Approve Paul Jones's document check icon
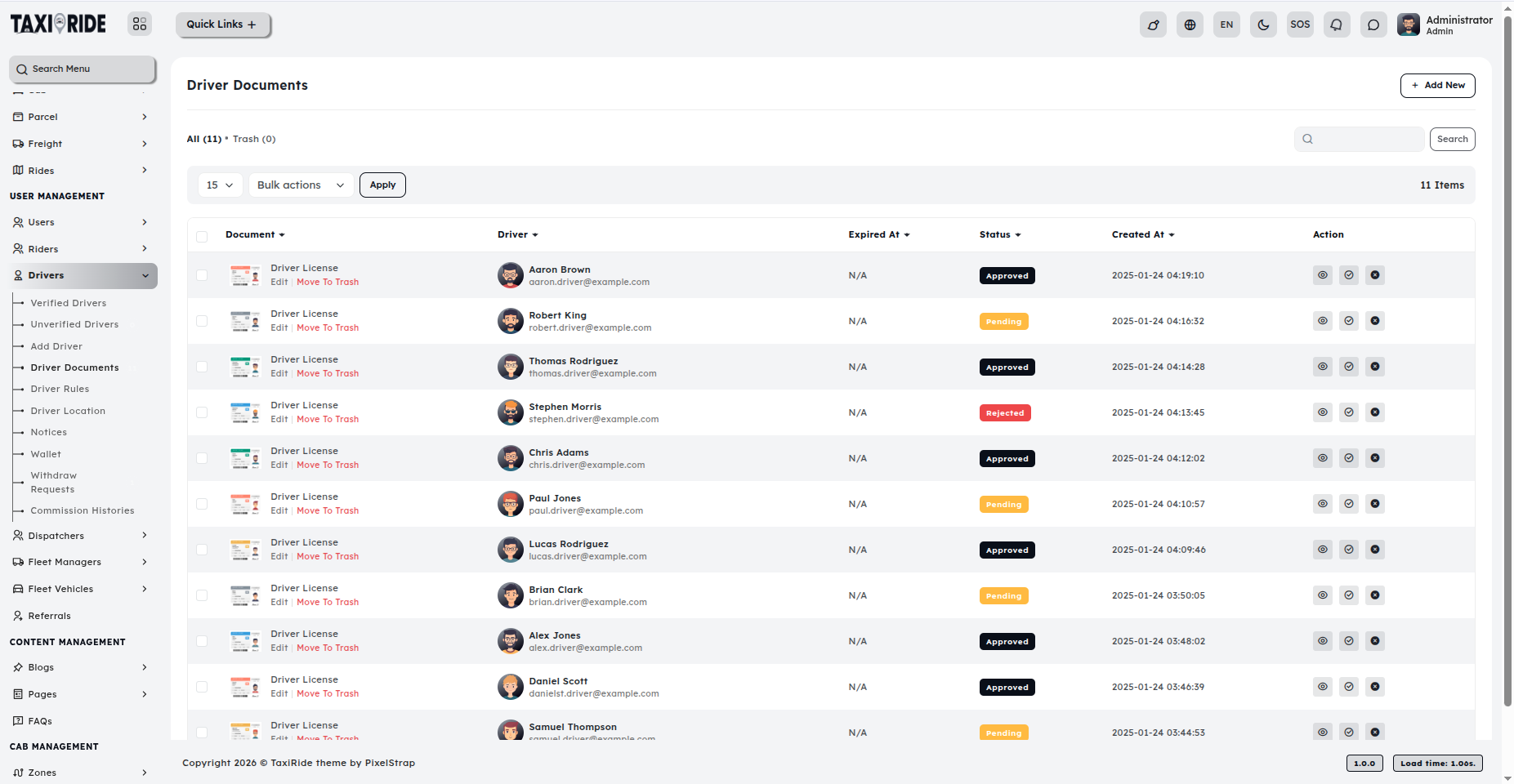The width and height of the screenshot is (1514, 784). [1349, 504]
